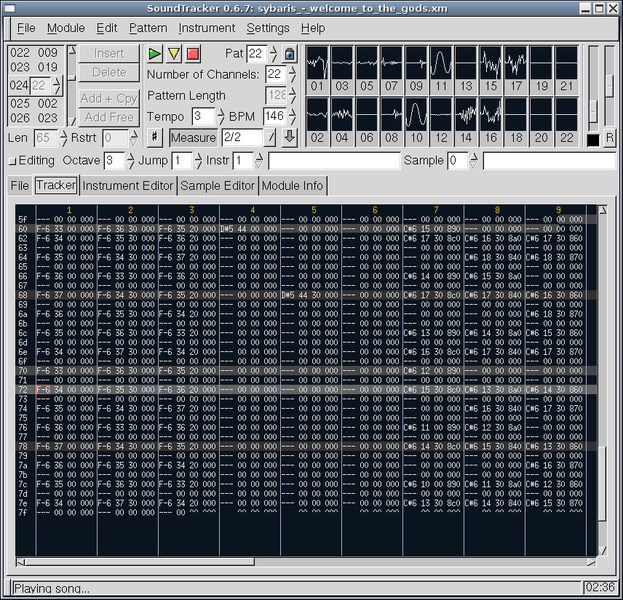This screenshot has width=623, height=600.
Task: Toggle the R button near the sliders
Action: coord(609,137)
